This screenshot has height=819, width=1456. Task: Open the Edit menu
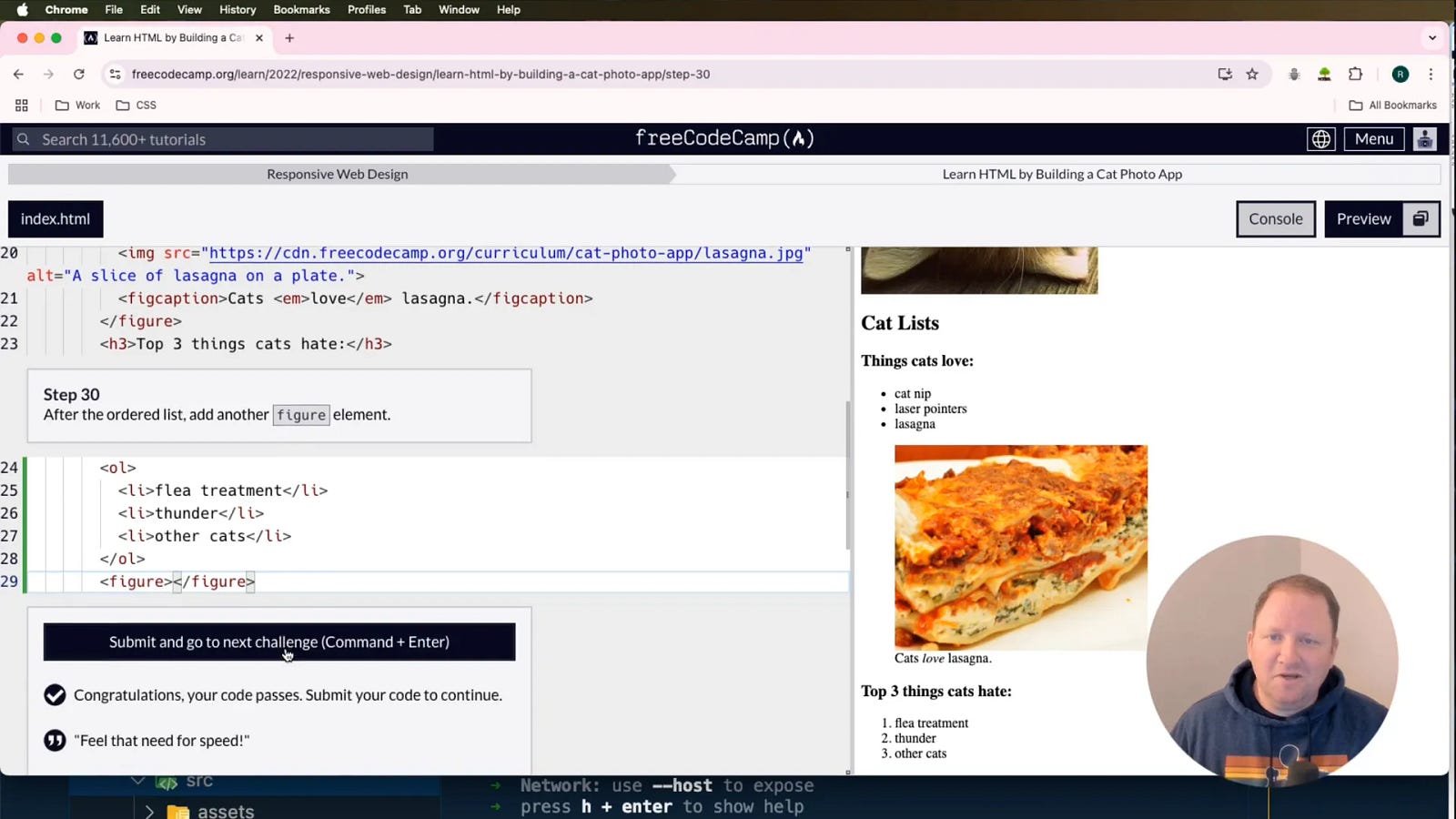[150, 10]
